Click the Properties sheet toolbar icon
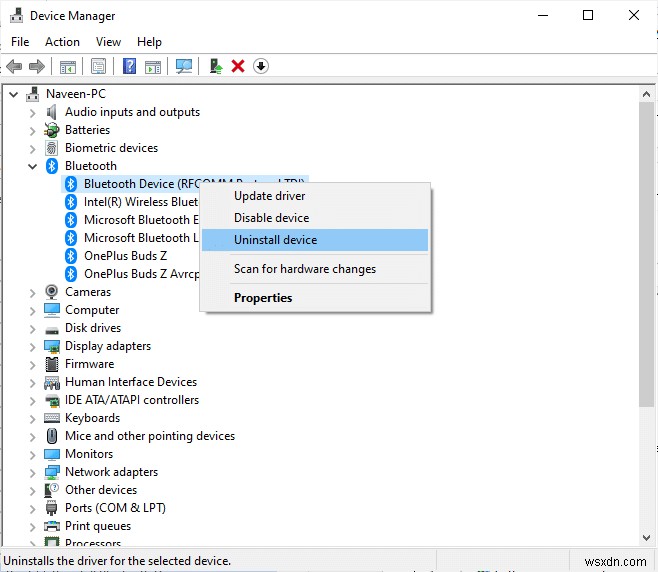 tap(99, 66)
